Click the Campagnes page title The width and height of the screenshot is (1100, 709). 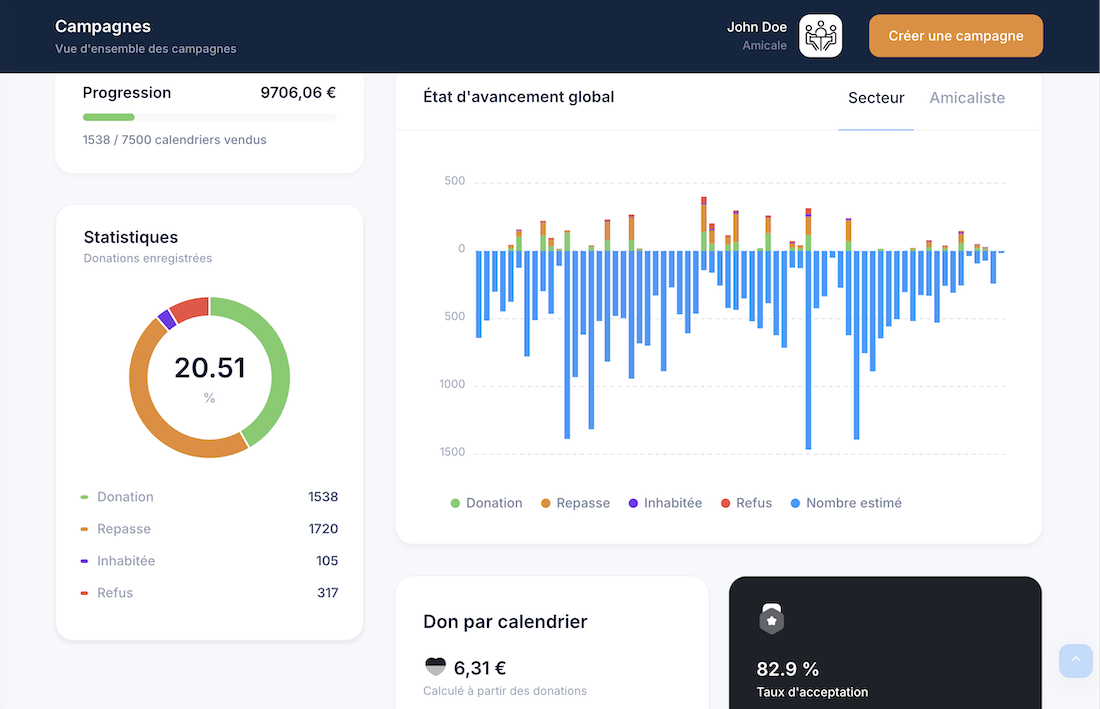(x=103, y=27)
